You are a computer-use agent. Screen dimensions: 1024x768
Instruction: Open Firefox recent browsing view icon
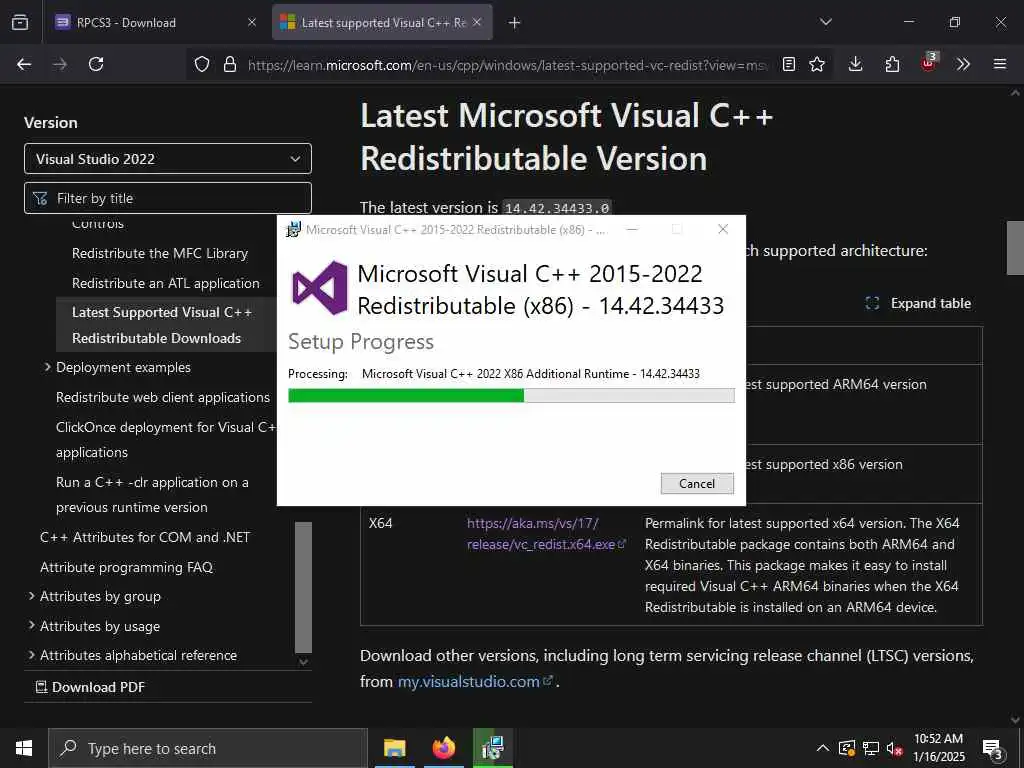20,23
